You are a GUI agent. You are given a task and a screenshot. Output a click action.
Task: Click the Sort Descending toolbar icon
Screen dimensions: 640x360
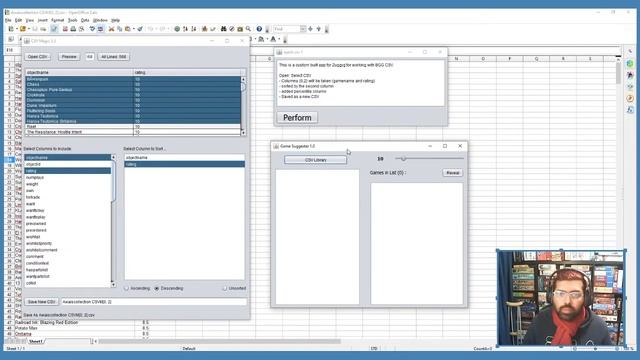194,29
